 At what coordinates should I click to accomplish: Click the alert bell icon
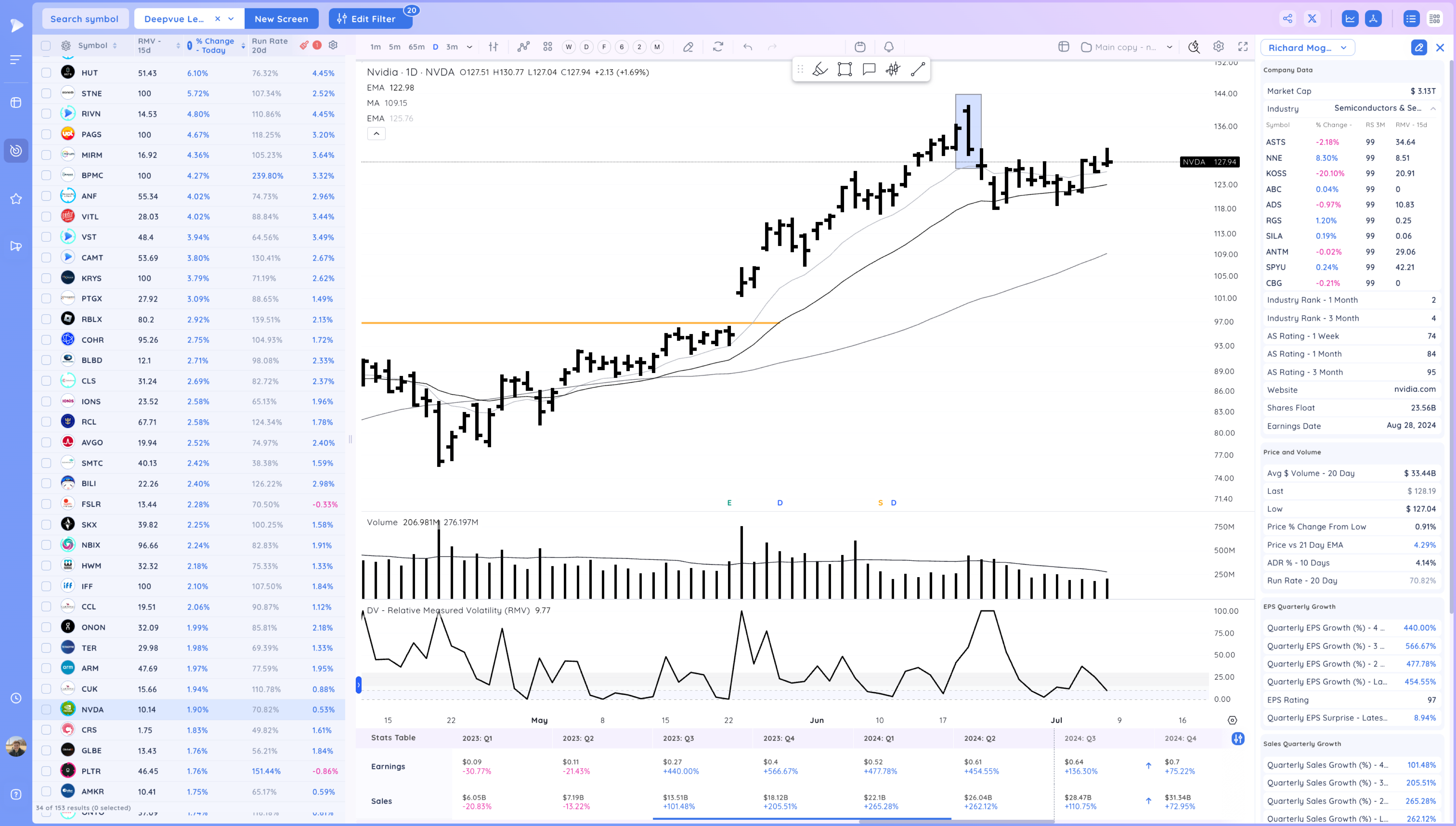(x=889, y=47)
